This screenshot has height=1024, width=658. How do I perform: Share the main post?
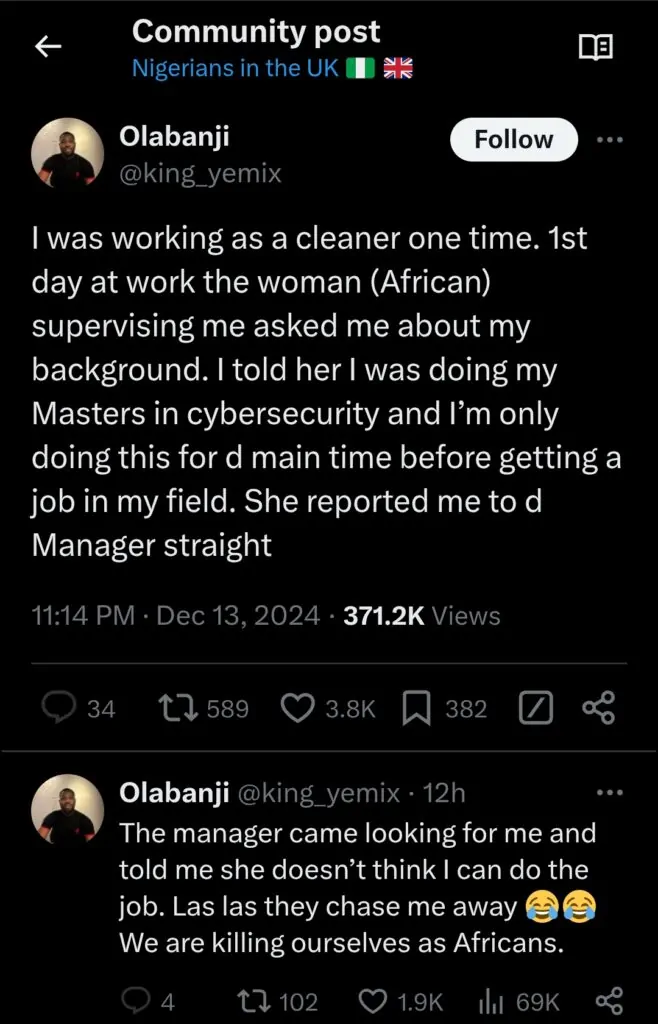click(597, 709)
